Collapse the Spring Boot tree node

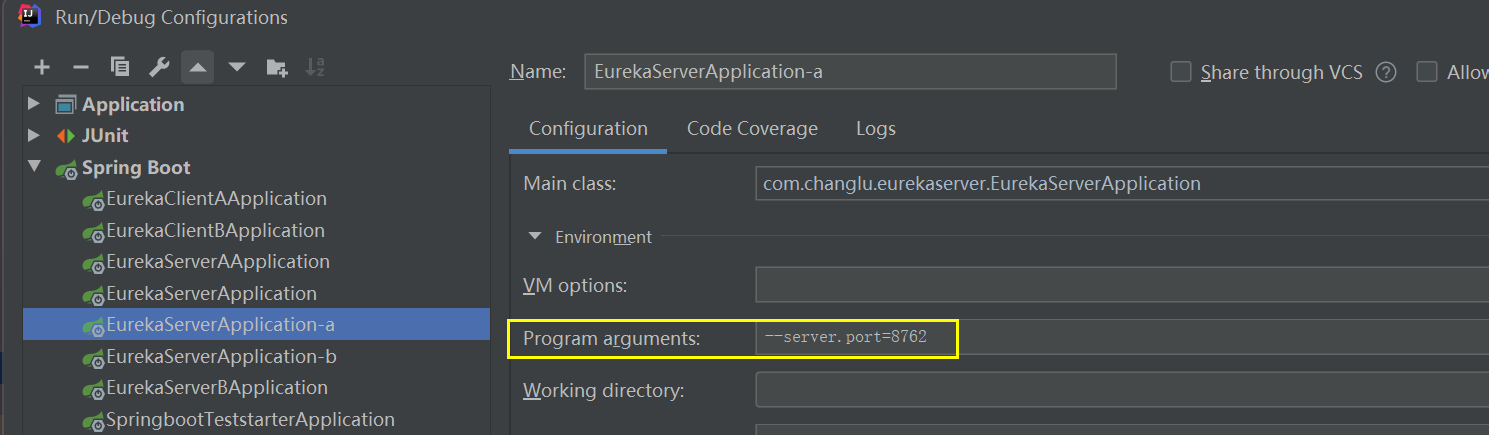tap(34, 167)
